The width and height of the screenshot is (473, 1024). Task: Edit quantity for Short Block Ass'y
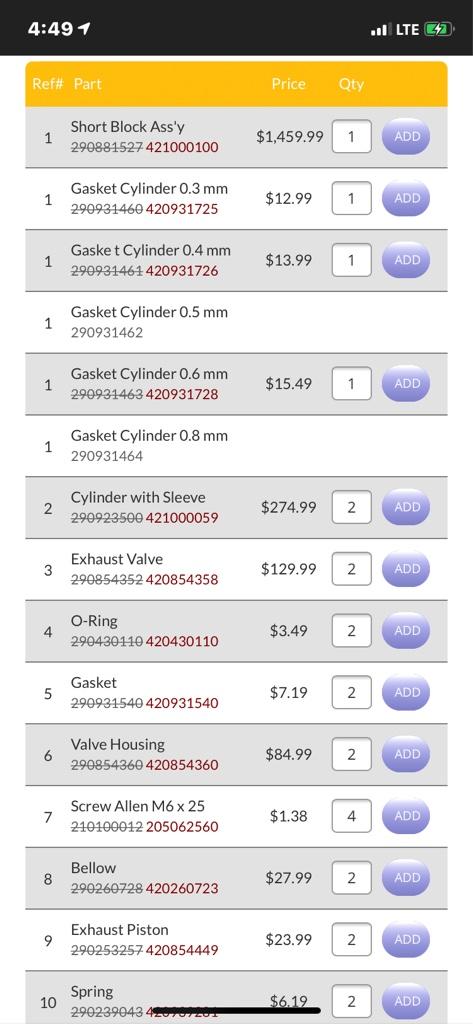coord(351,136)
